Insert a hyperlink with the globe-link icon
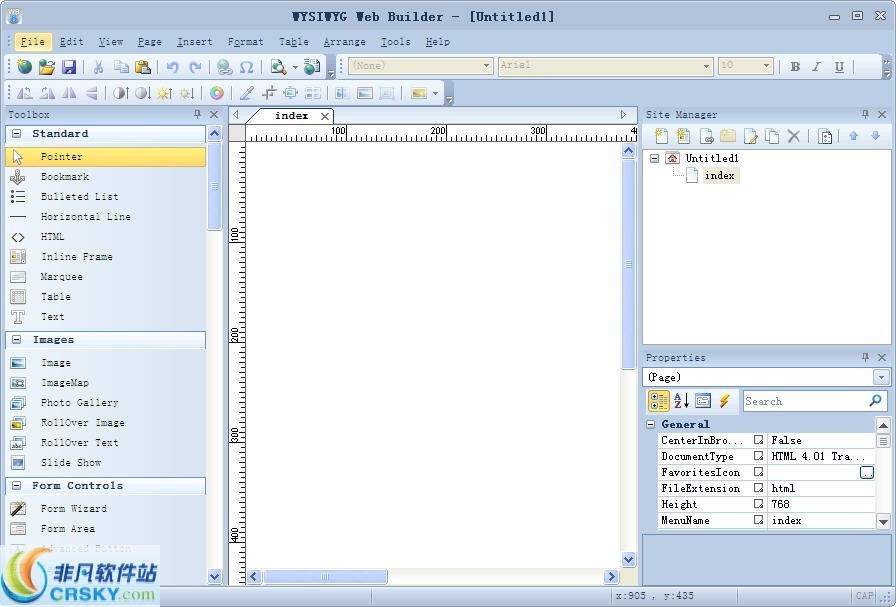 pos(225,67)
